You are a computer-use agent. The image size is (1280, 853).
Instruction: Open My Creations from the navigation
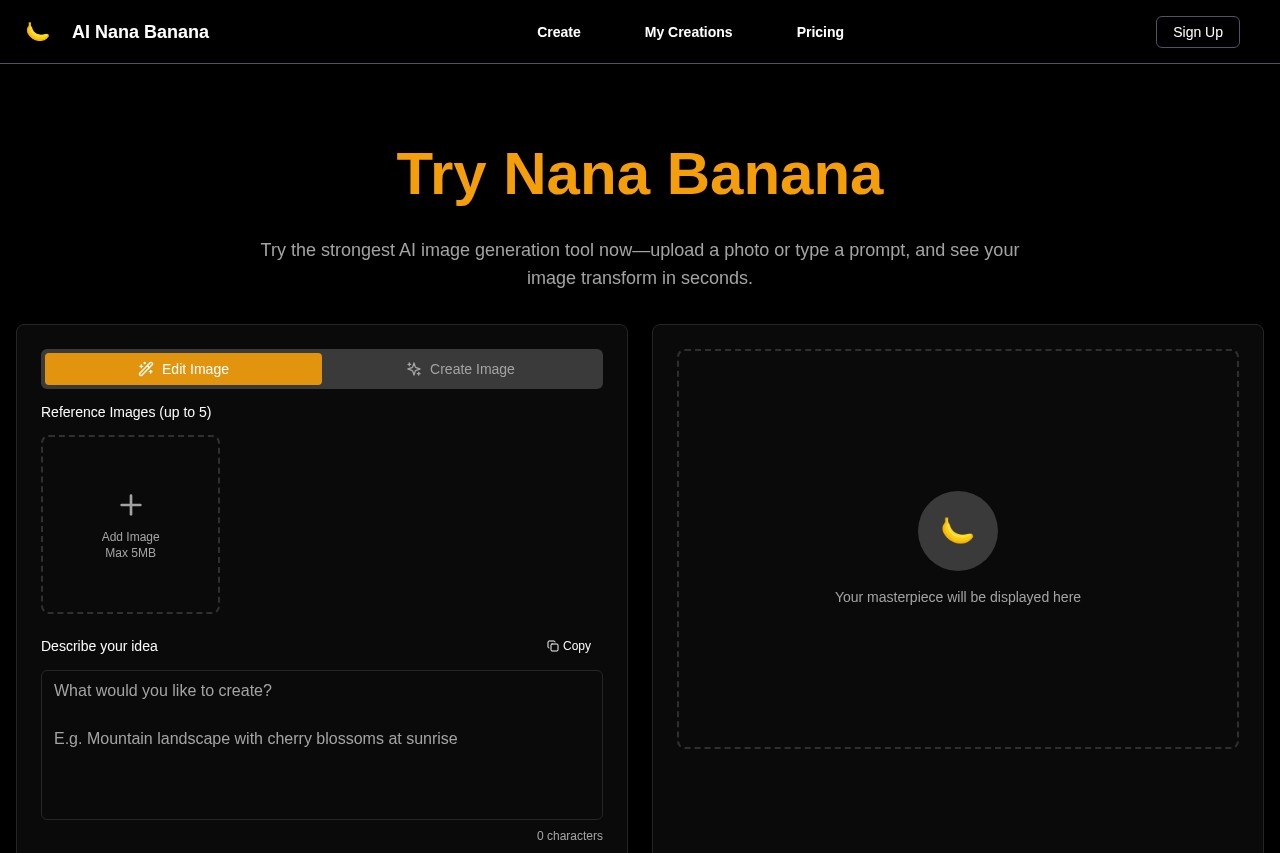(688, 31)
